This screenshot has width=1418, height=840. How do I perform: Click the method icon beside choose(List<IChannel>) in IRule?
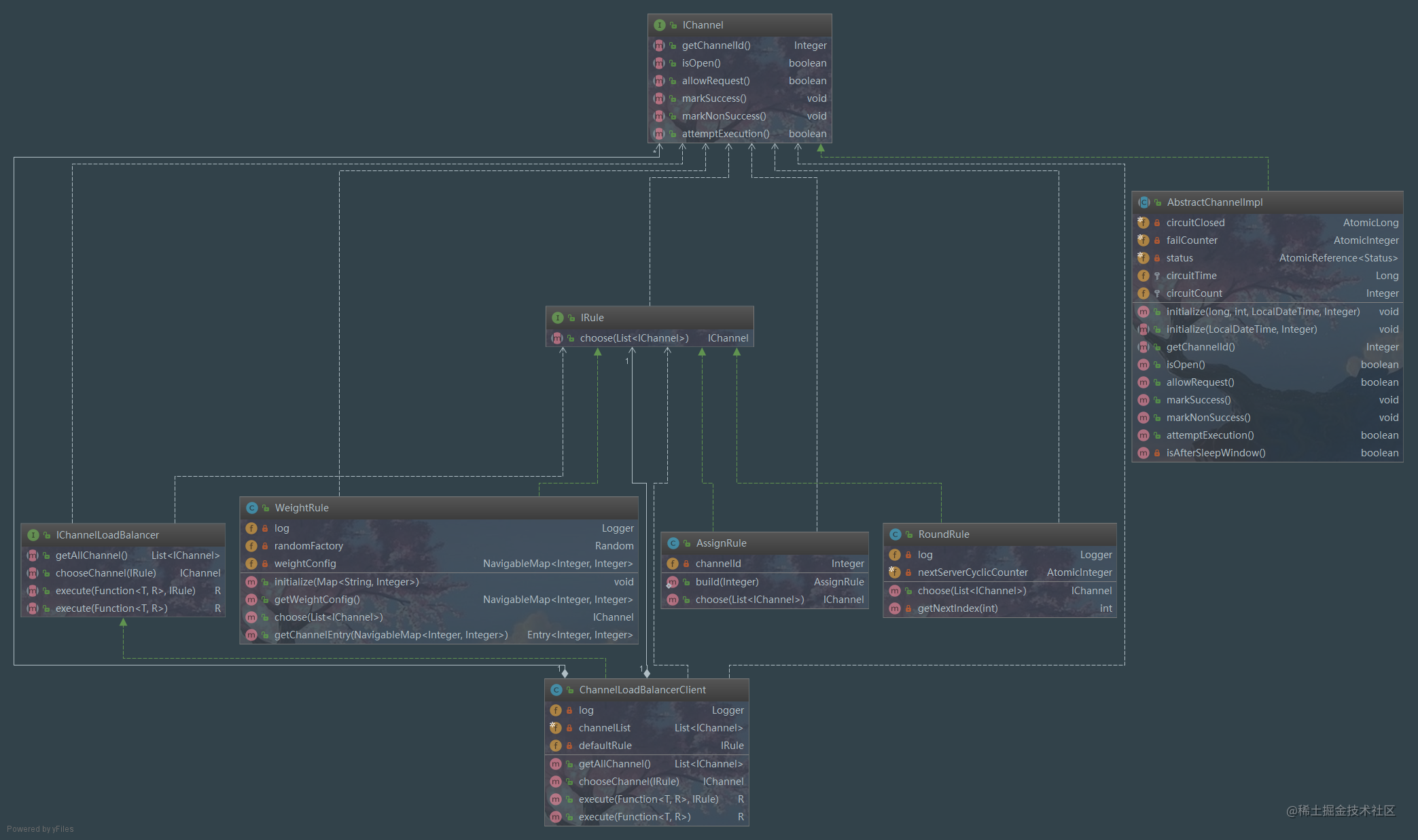click(x=557, y=338)
